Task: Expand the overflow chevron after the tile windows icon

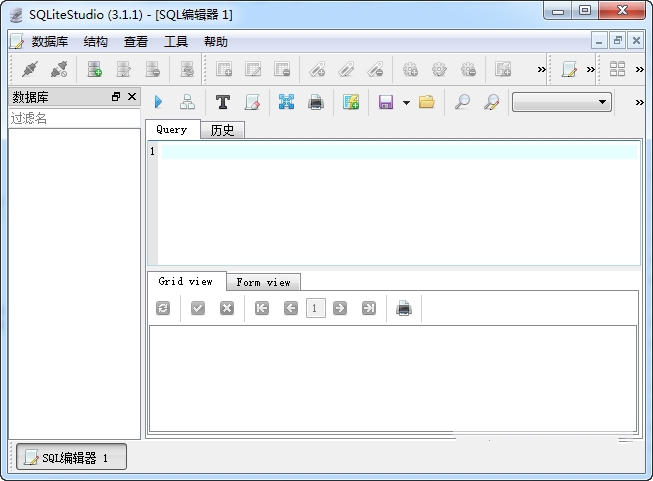Action: [640, 70]
